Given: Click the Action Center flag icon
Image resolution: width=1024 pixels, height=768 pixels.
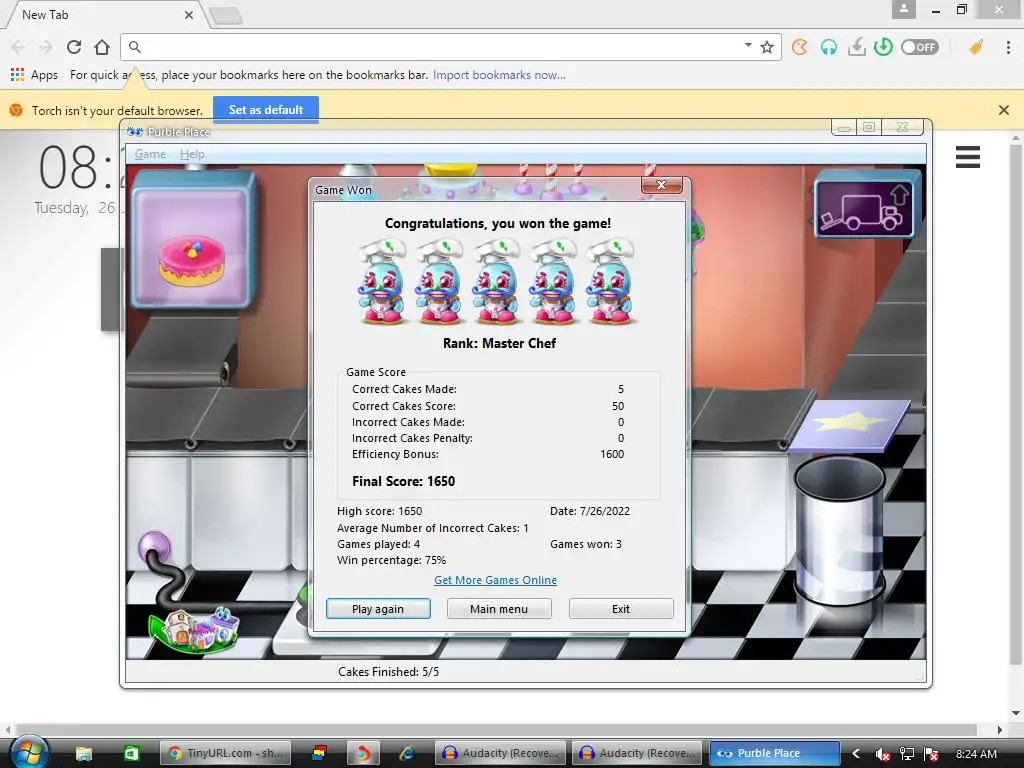Looking at the screenshot, I should (931, 754).
